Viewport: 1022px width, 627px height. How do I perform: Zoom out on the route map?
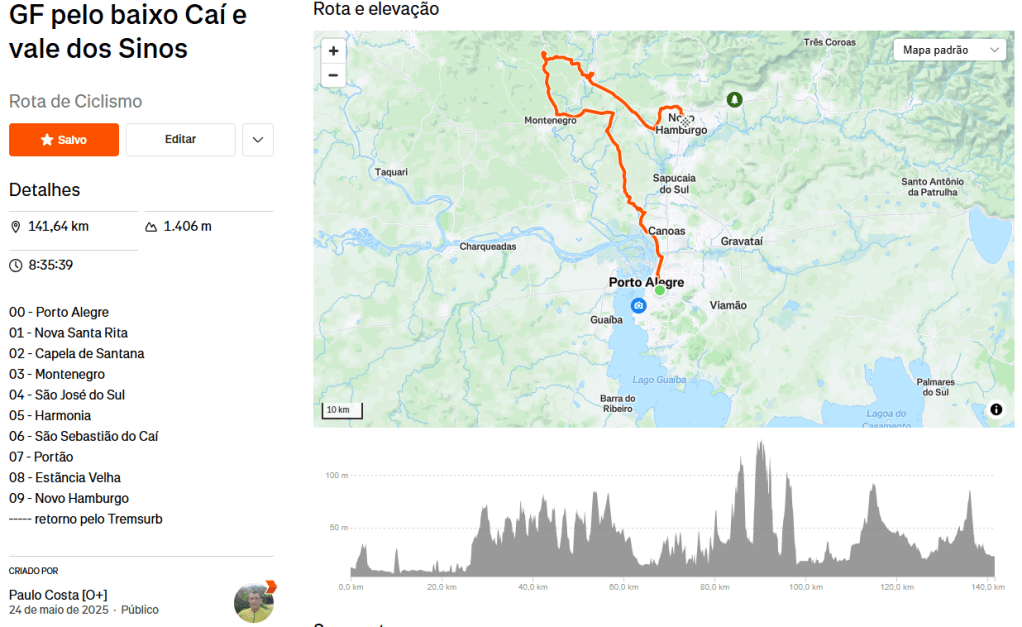333,75
